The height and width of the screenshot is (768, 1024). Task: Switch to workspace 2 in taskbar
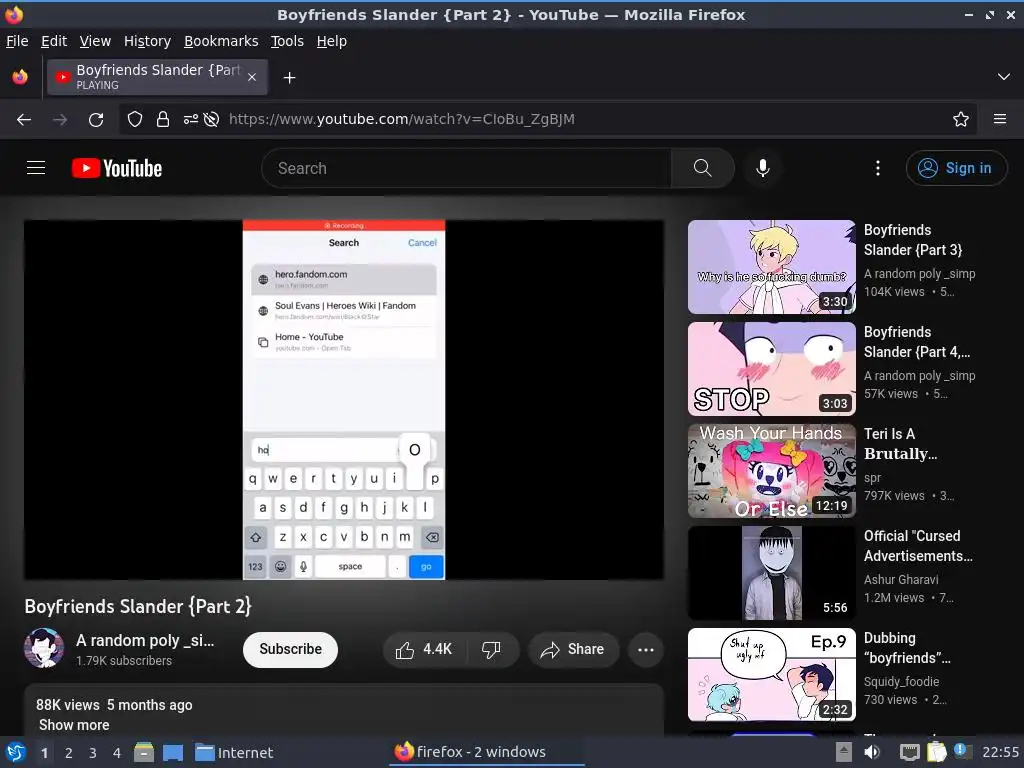pyautogui.click(x=69, y=753)
